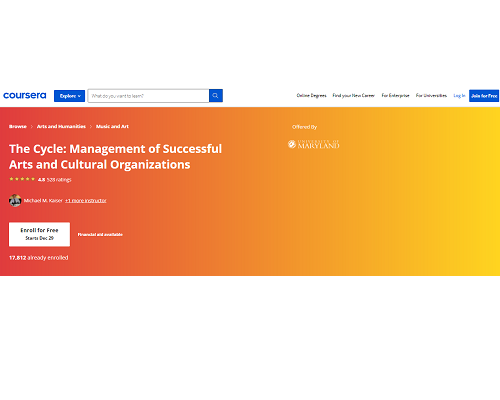Open the Financial aid available link
Viewport: 500px width, 400px height.
point(100,235)
